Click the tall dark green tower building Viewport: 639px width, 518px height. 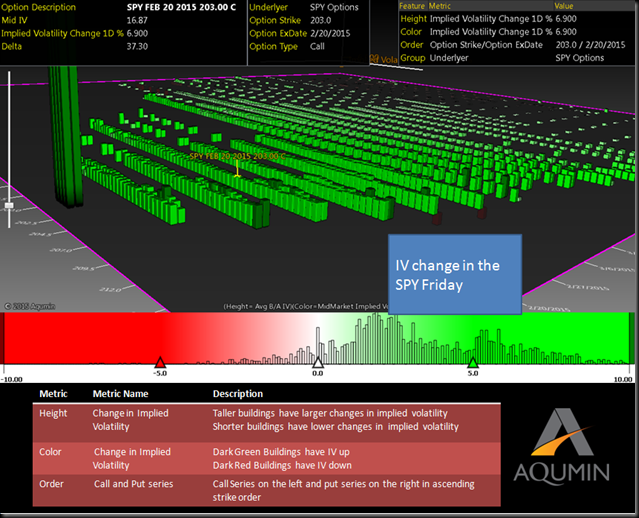pos(64,137)
